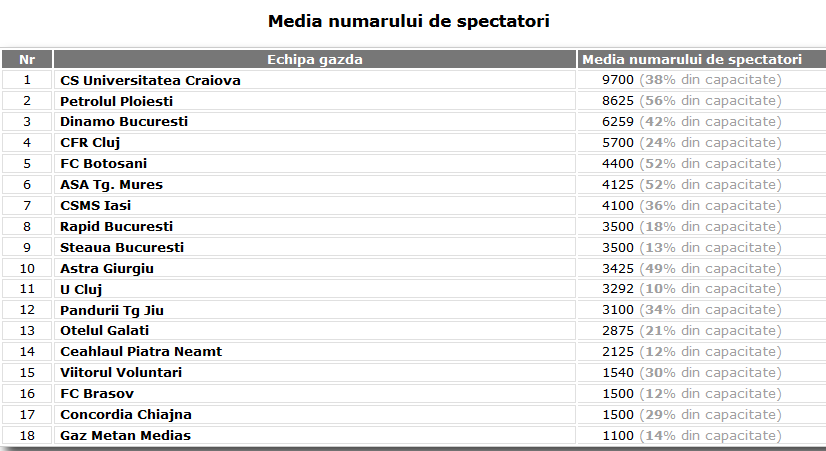Image resolution: width=826 pixels, height=451 pixels.
Task: Click the Astra Giurgiu team name
Action: [107, 269]
